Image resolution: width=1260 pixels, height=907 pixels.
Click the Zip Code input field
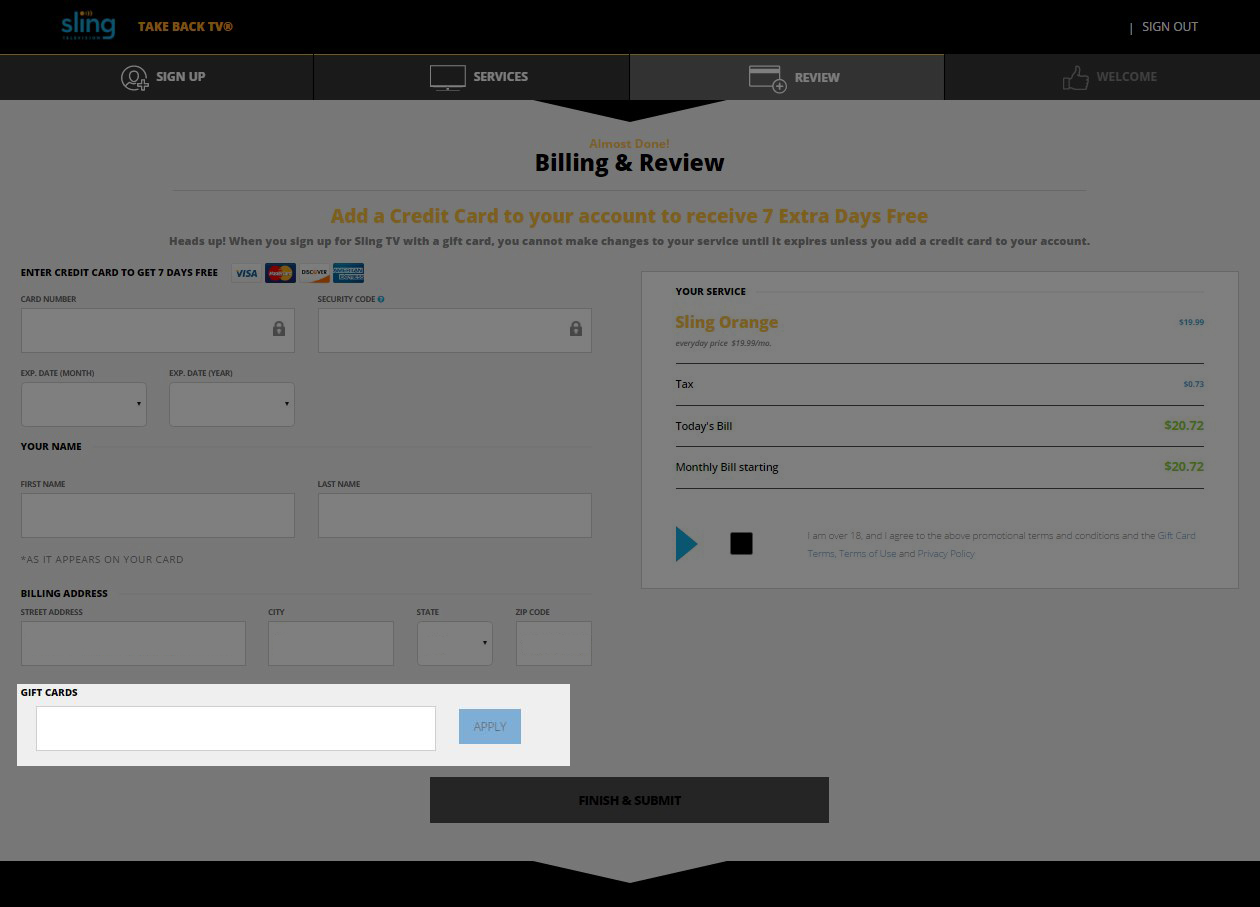(554, 643)
